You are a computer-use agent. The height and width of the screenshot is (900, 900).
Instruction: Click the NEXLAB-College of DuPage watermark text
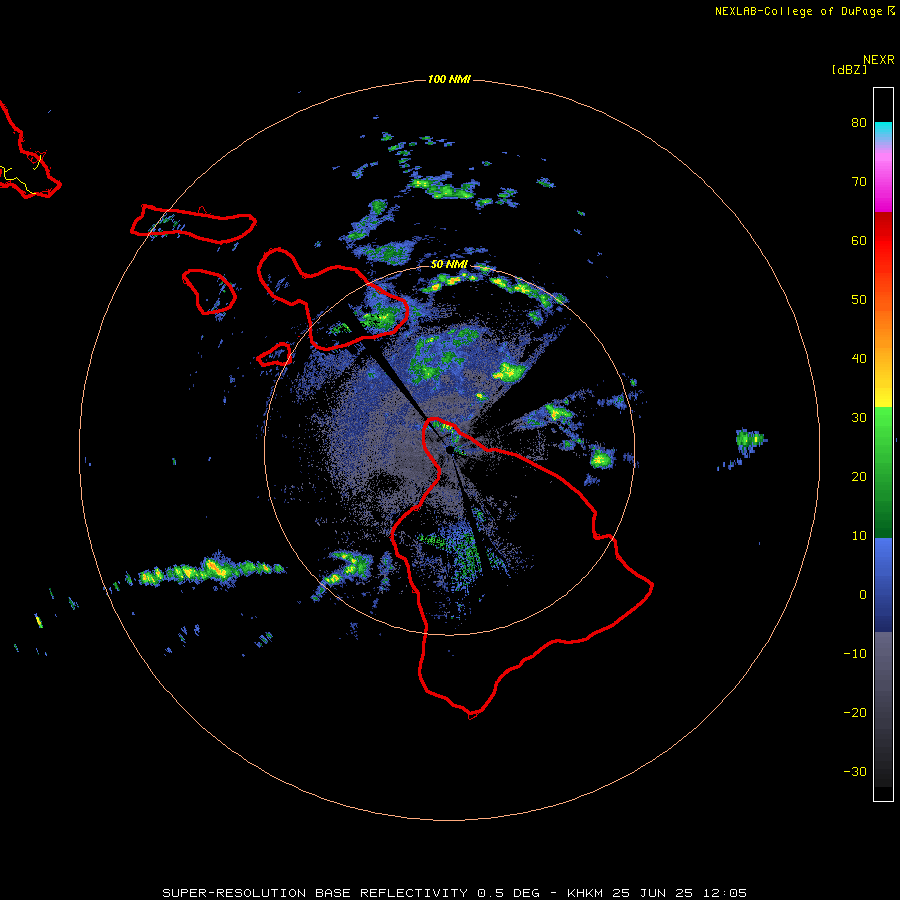(804, 11)
